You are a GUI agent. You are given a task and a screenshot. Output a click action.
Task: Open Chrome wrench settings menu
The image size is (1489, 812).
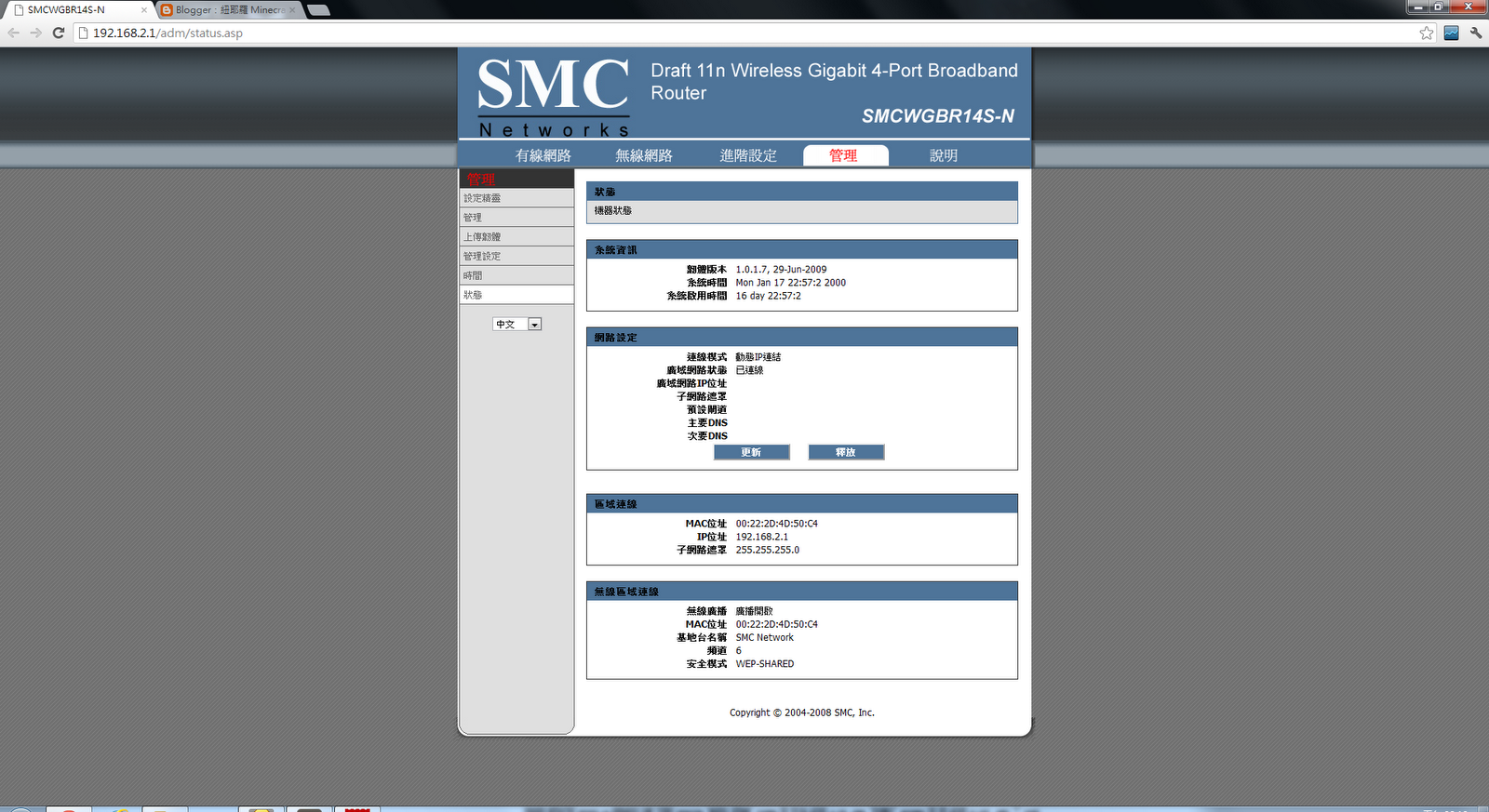1476,33
